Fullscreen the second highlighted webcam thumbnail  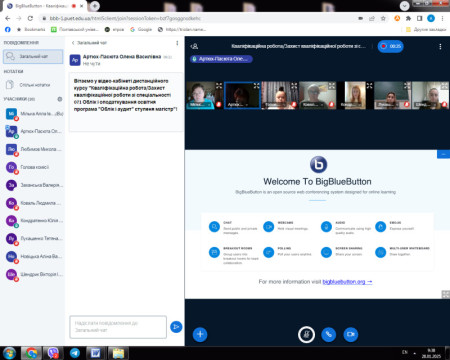(256, 86)
